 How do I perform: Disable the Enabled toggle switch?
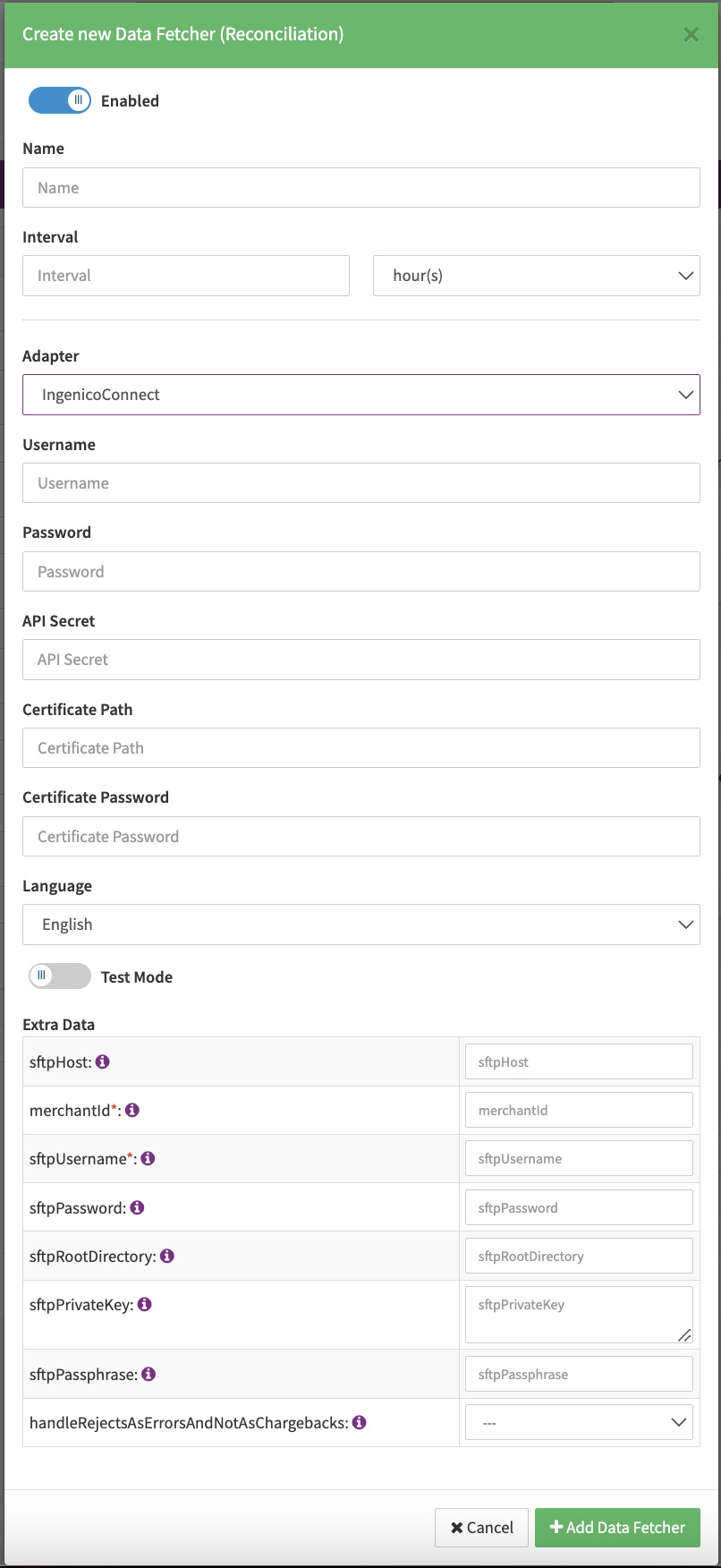tap(60, 100)
